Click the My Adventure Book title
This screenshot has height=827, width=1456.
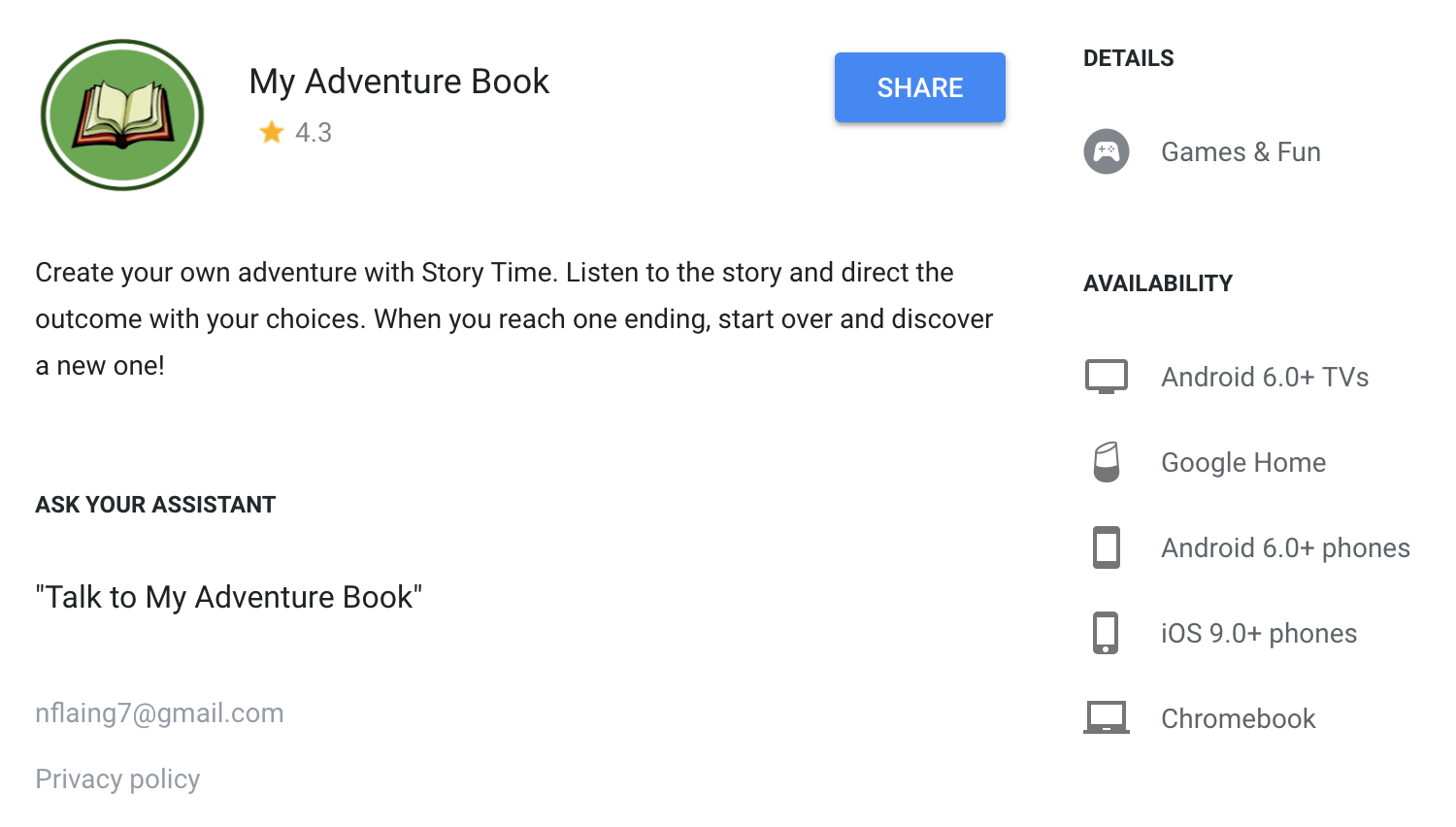coord(399,82)
